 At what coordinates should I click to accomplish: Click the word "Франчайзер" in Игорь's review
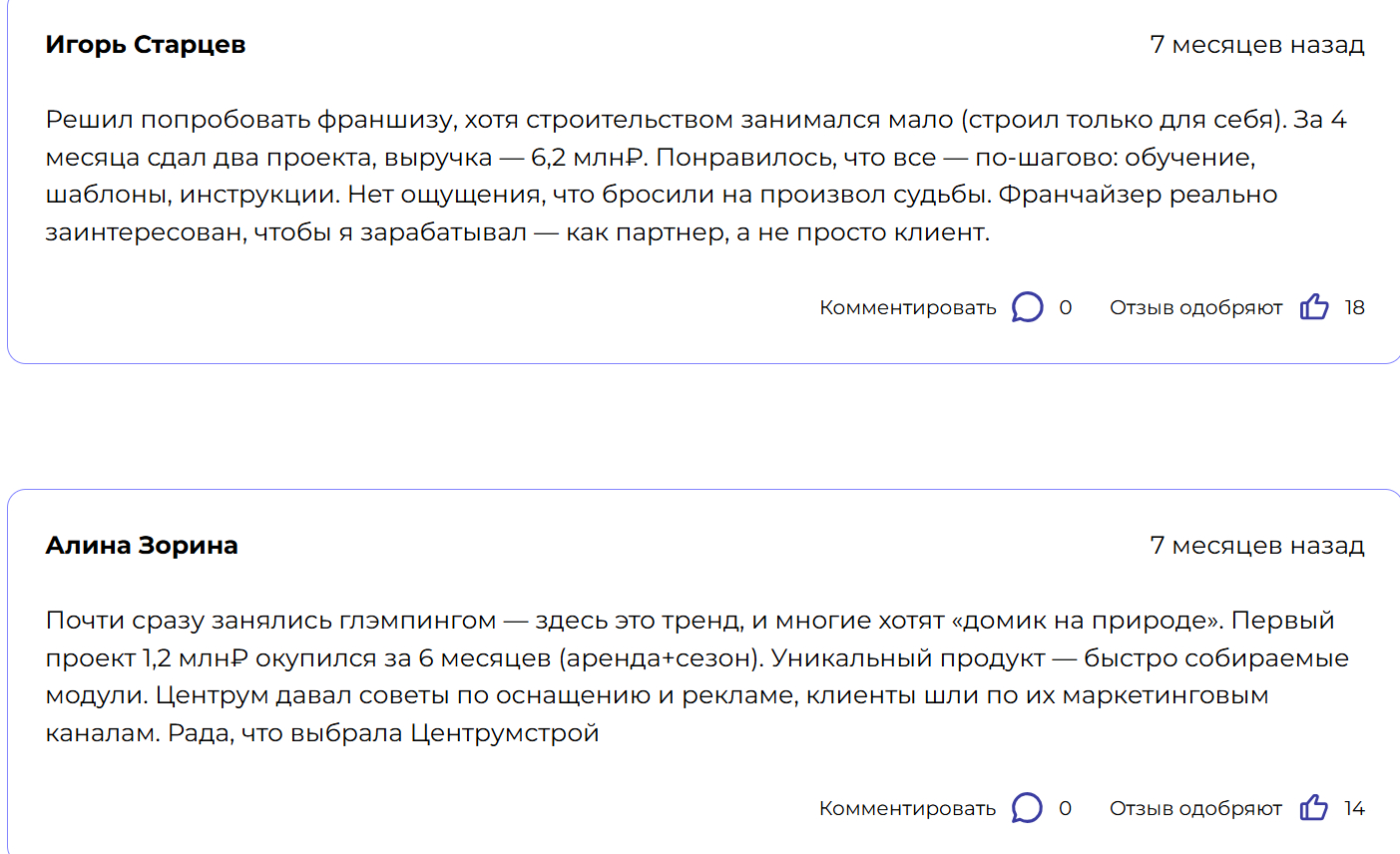(x=1080, y=195)
